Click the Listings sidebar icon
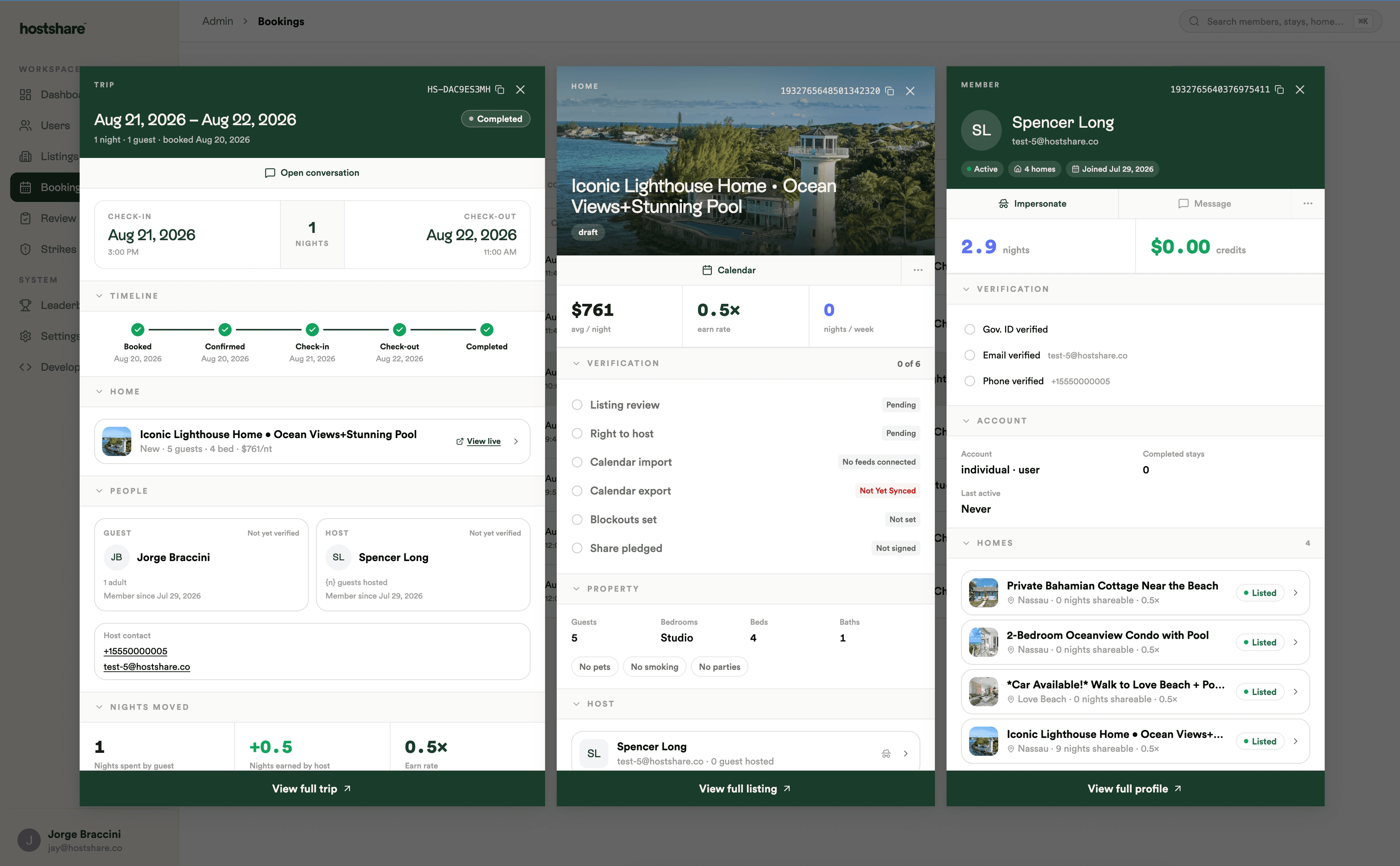 (25, 156)
